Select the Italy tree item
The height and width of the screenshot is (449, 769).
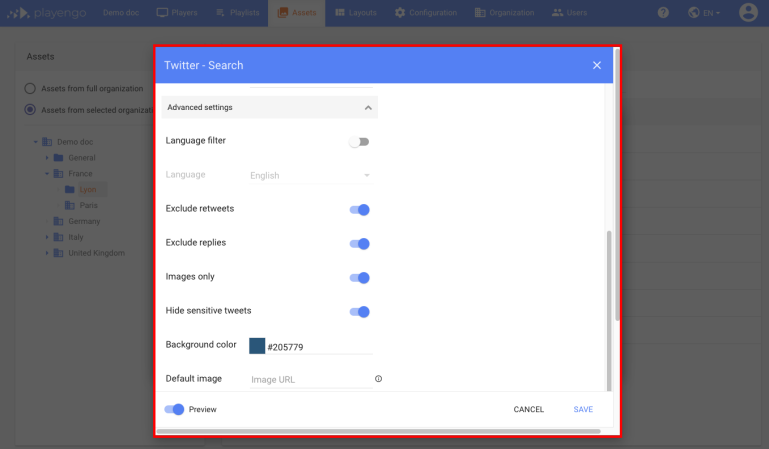[x=76, y=237]
